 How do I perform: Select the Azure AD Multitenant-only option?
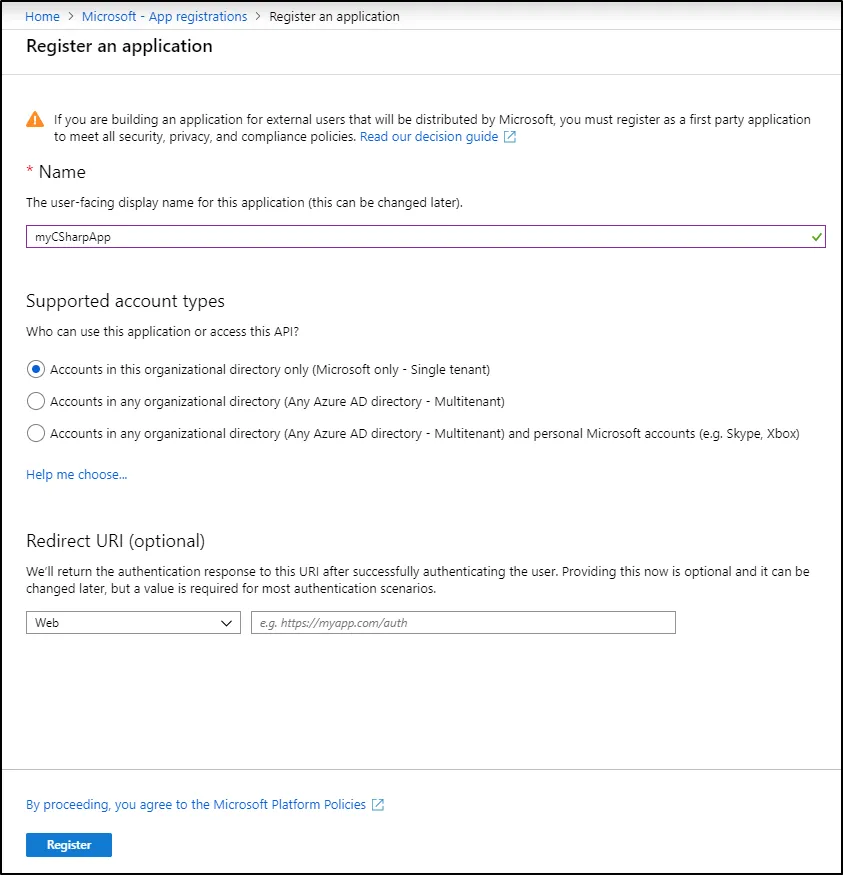[x=36, y=401]
